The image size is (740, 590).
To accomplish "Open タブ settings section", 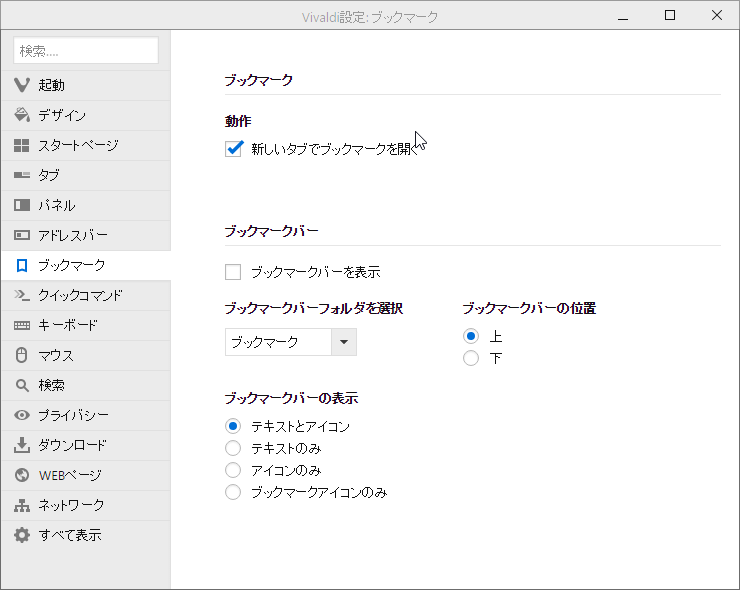I will 86,175.
